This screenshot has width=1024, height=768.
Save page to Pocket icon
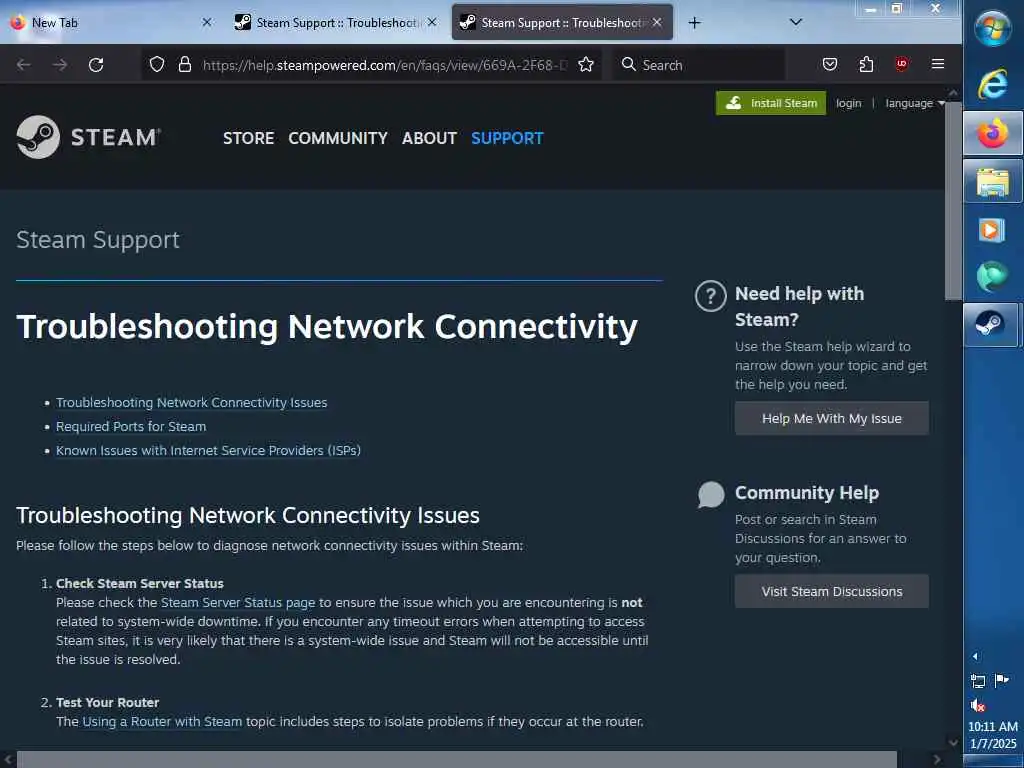[x=830, y=64]
